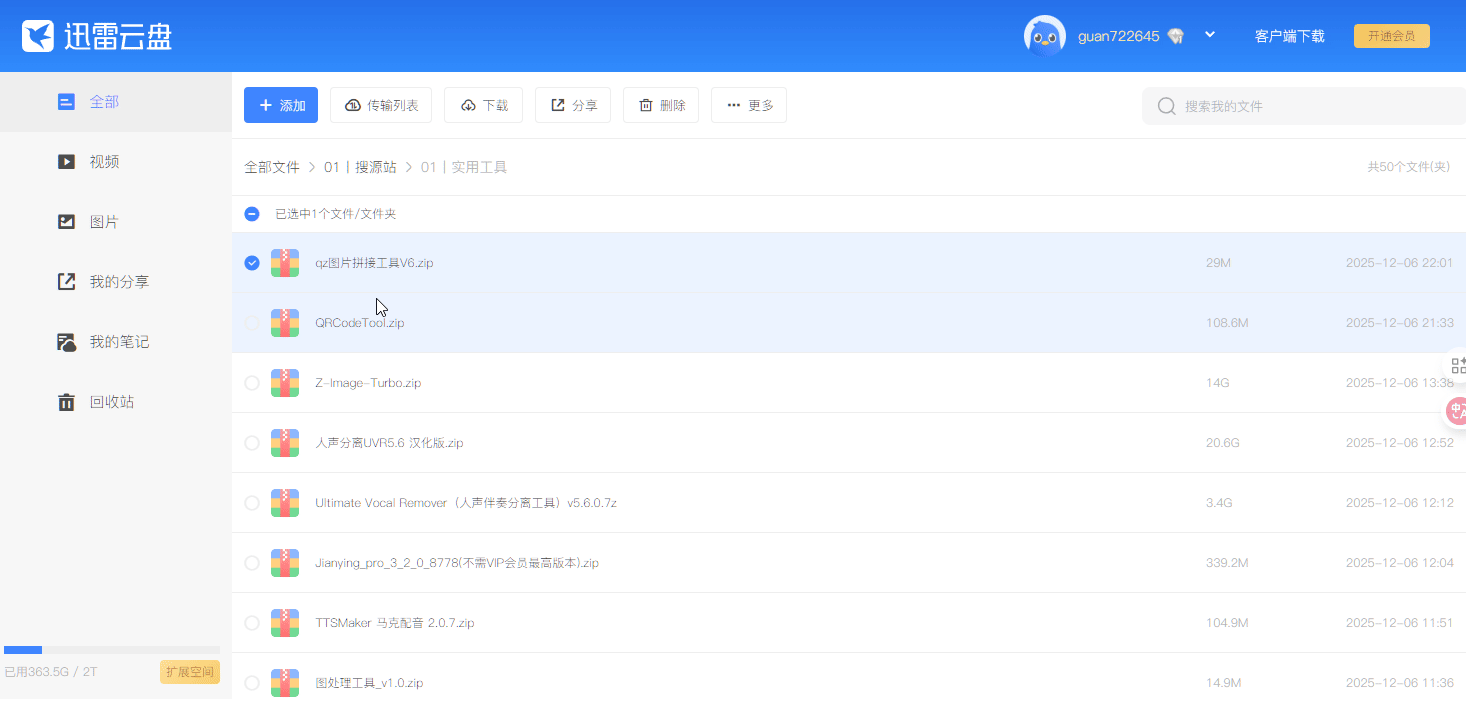Click the 开通会员 membership button
The width and height of the screenshot is (1466, 701).
1391,36
